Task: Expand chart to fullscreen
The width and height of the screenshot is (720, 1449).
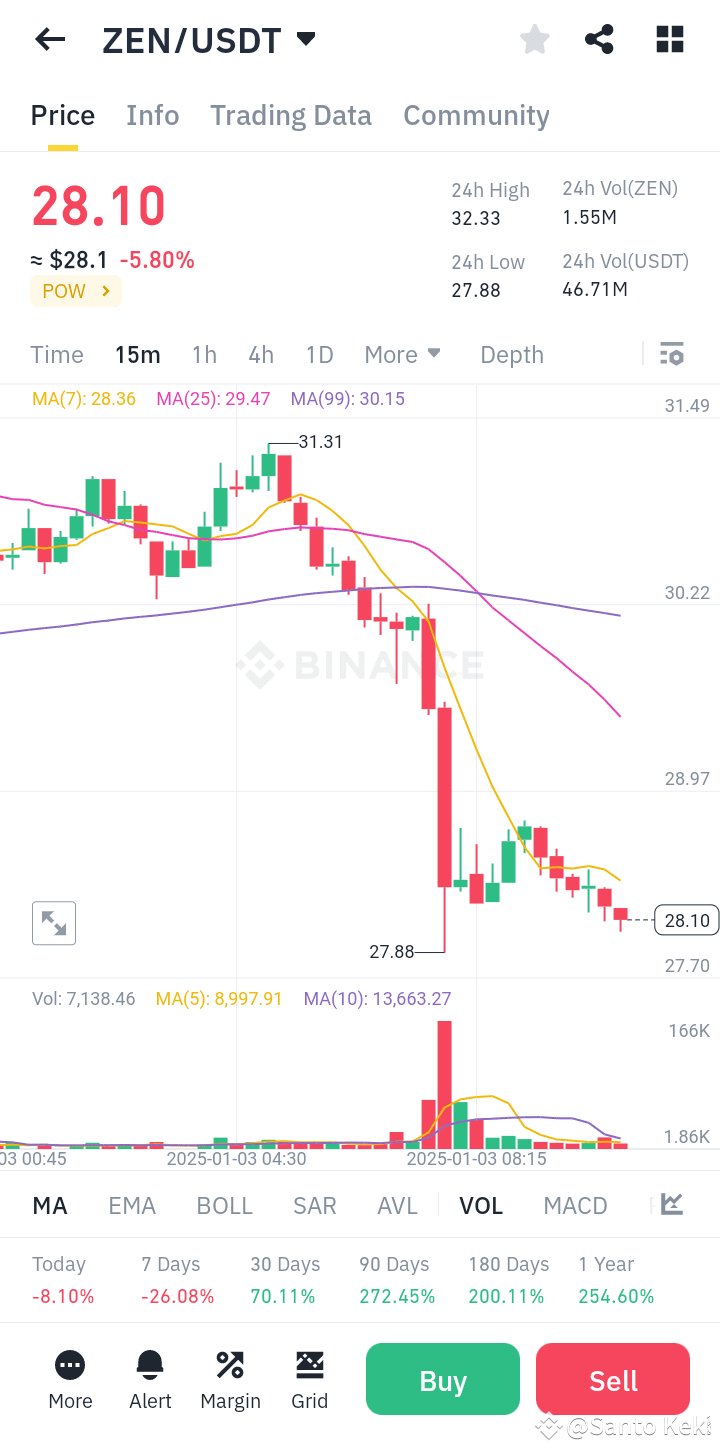Action: pyautogui.click(x=53, y=922)
